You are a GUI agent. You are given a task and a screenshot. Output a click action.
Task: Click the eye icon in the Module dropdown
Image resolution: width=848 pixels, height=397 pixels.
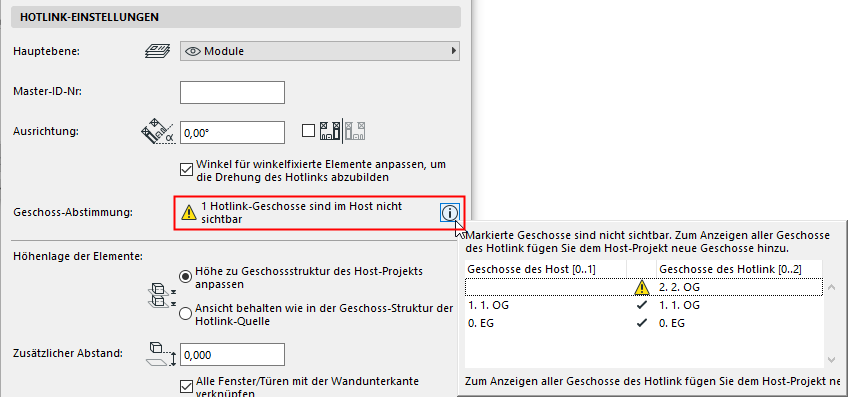[193, 51]
